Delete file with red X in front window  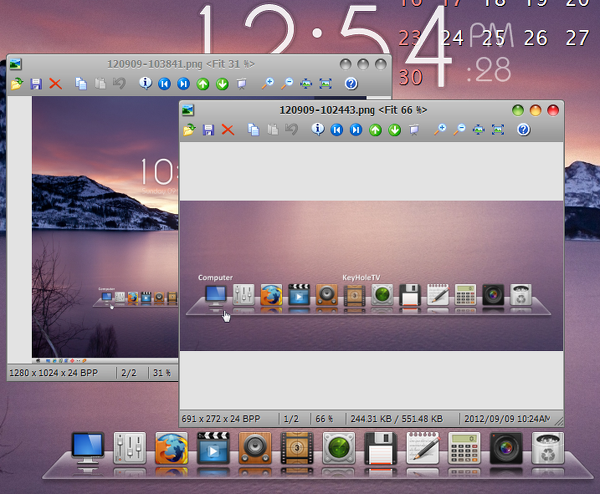click(228, 129)
